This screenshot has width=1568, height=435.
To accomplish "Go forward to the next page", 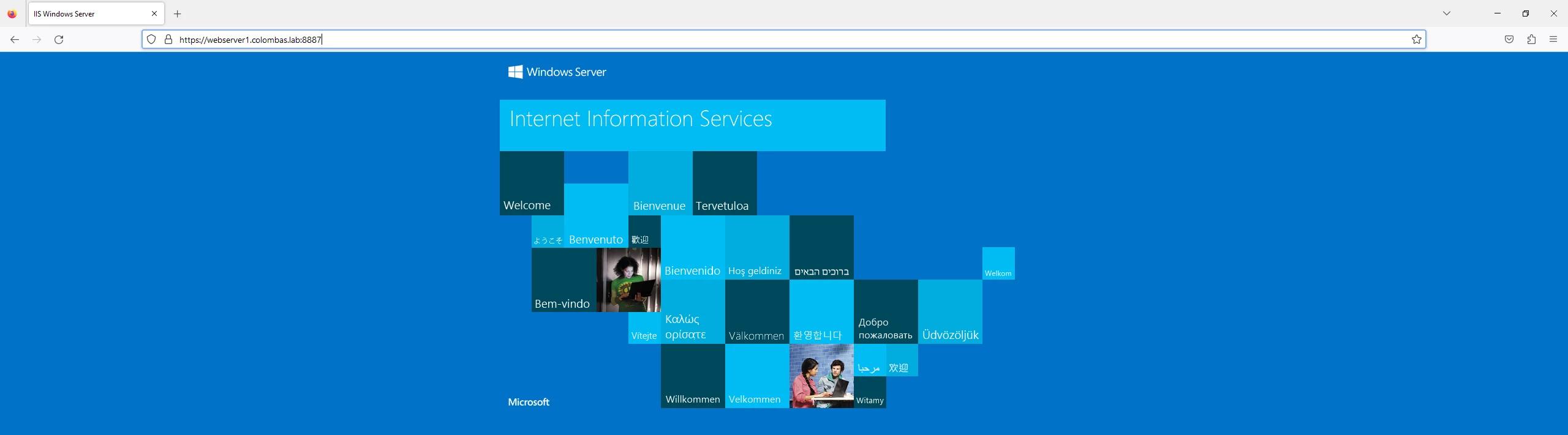I will (x=37, y=40).
